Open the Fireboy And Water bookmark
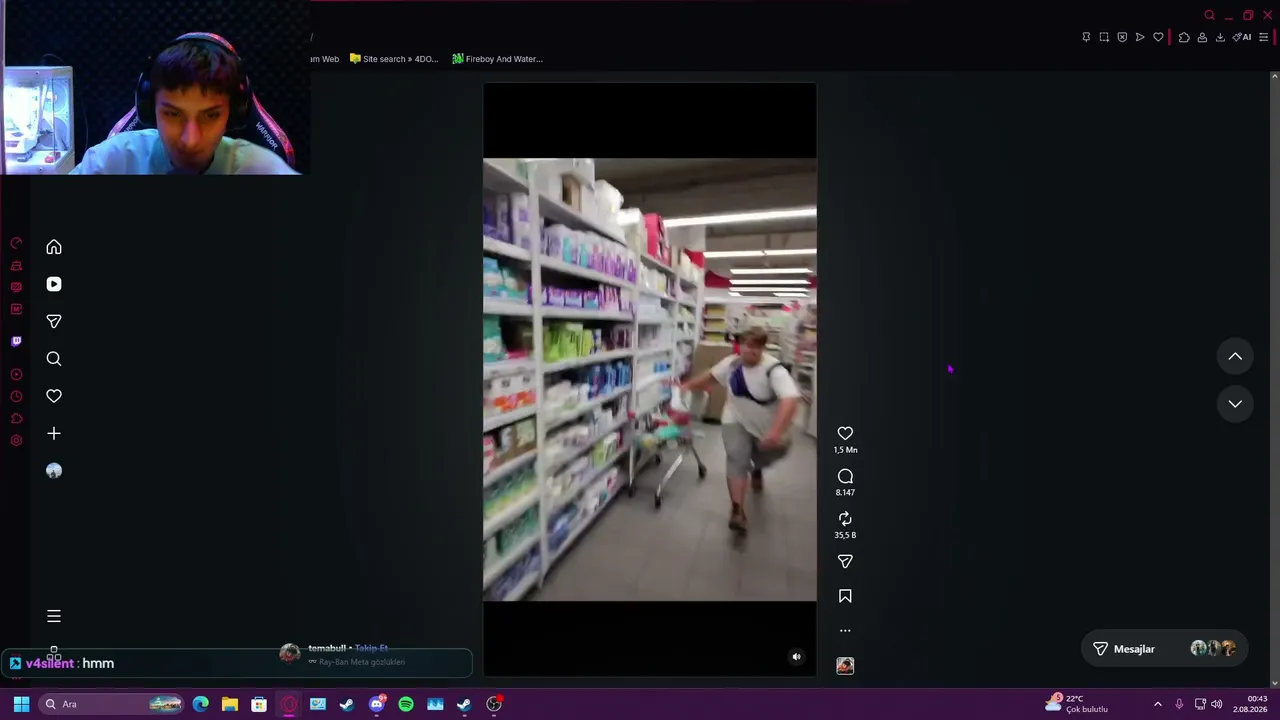The width and height of the screenshot is (1280, 720). coord(497,59)
